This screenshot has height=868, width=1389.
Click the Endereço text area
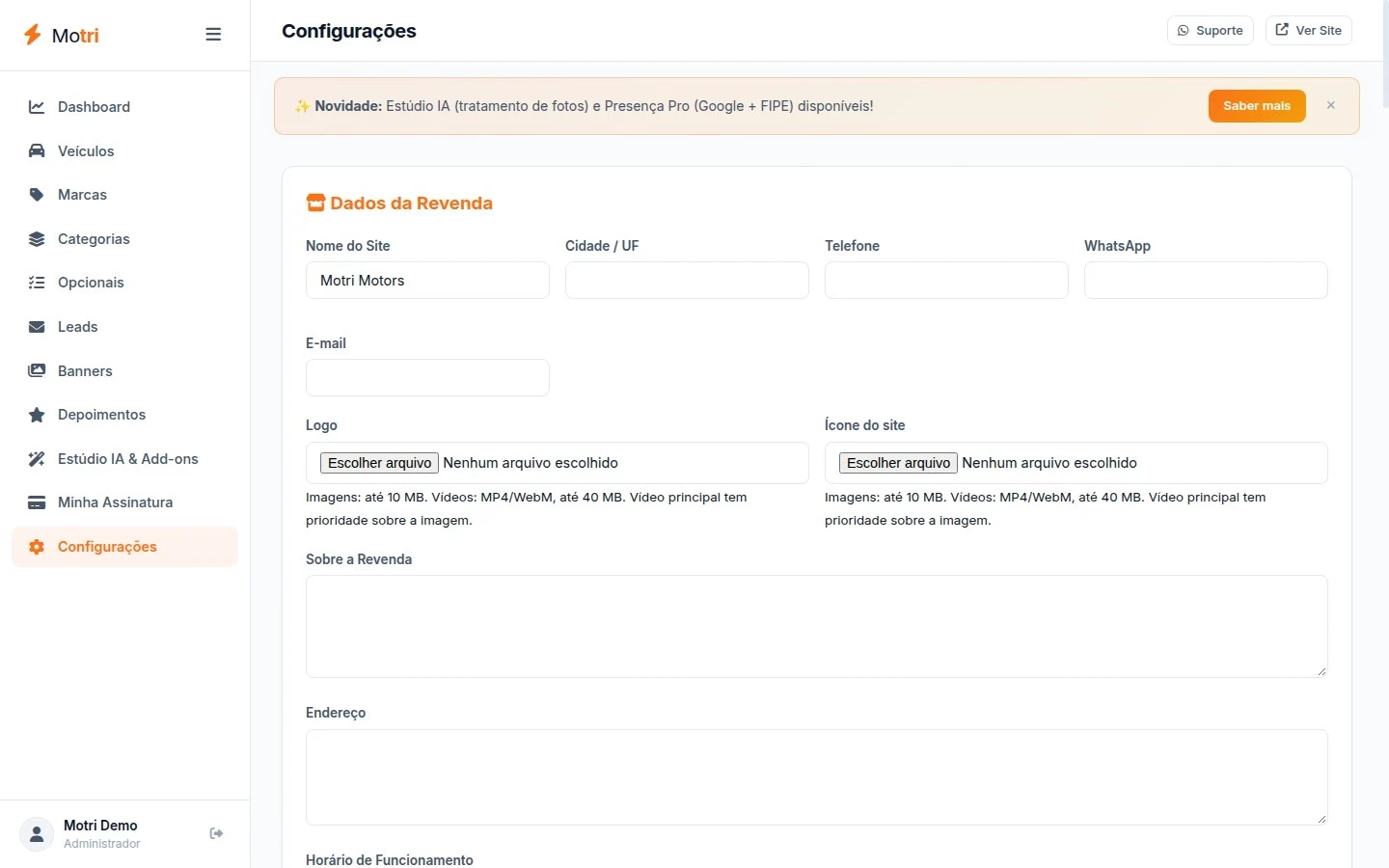coord(817,777)
